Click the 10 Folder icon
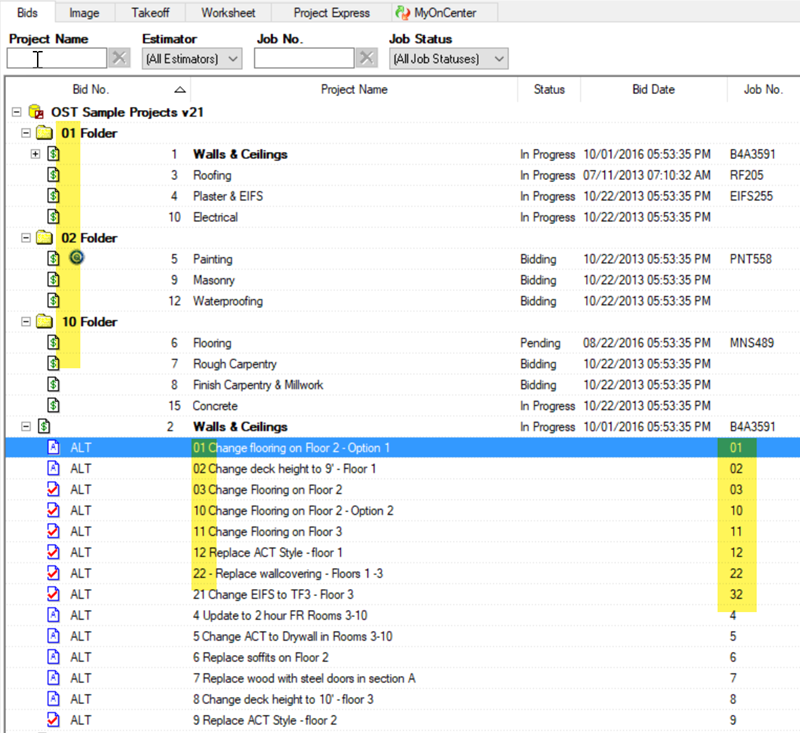The image size is (800, 733). click(x=44, y=322)
